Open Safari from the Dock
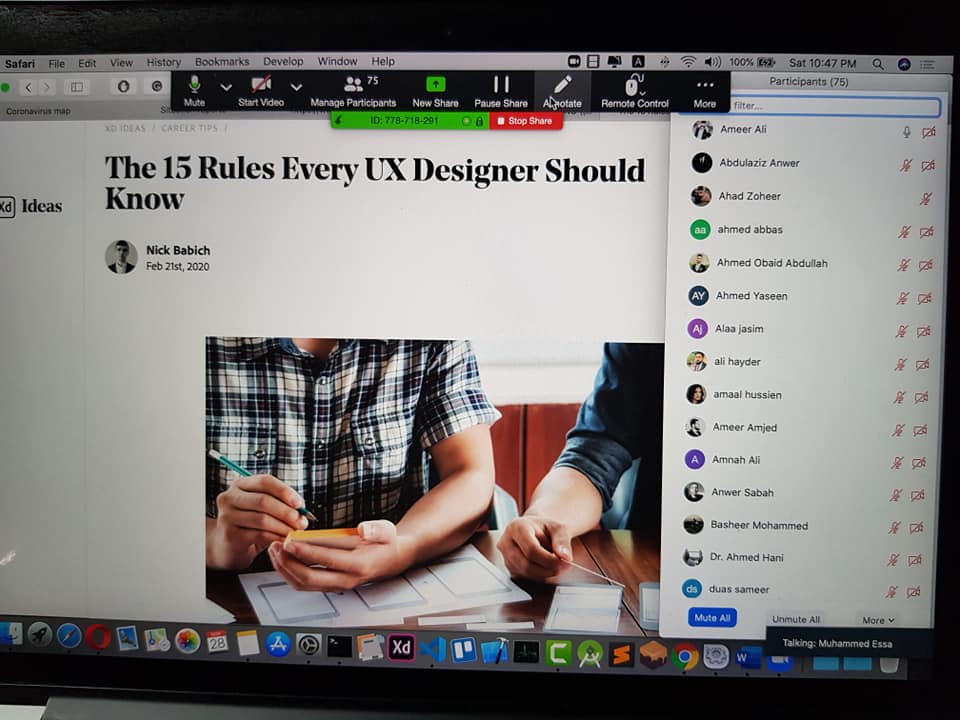This screenshot has width=960, height=720. coord(69,636)
